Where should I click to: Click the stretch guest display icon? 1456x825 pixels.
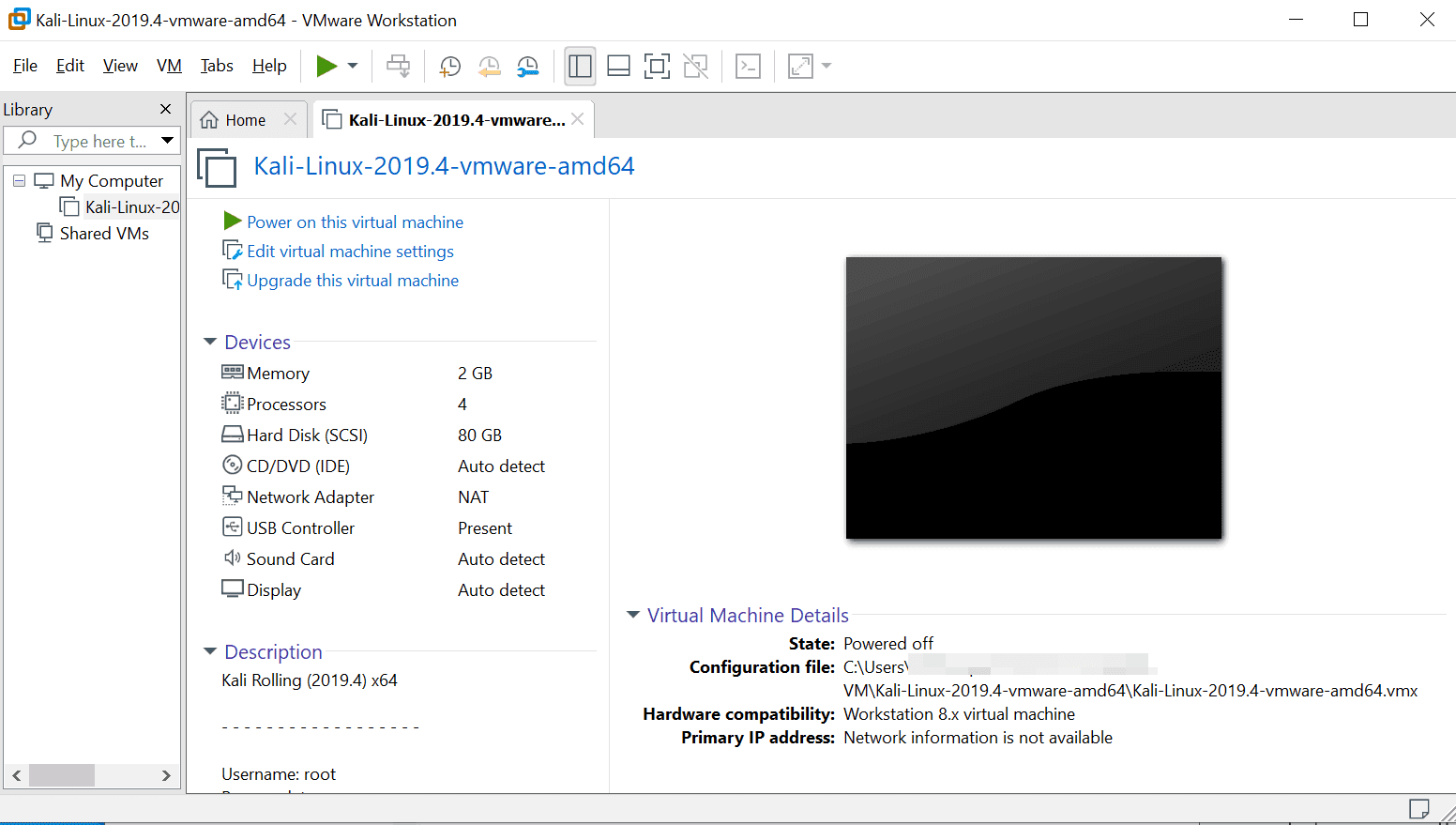(800, 66)
